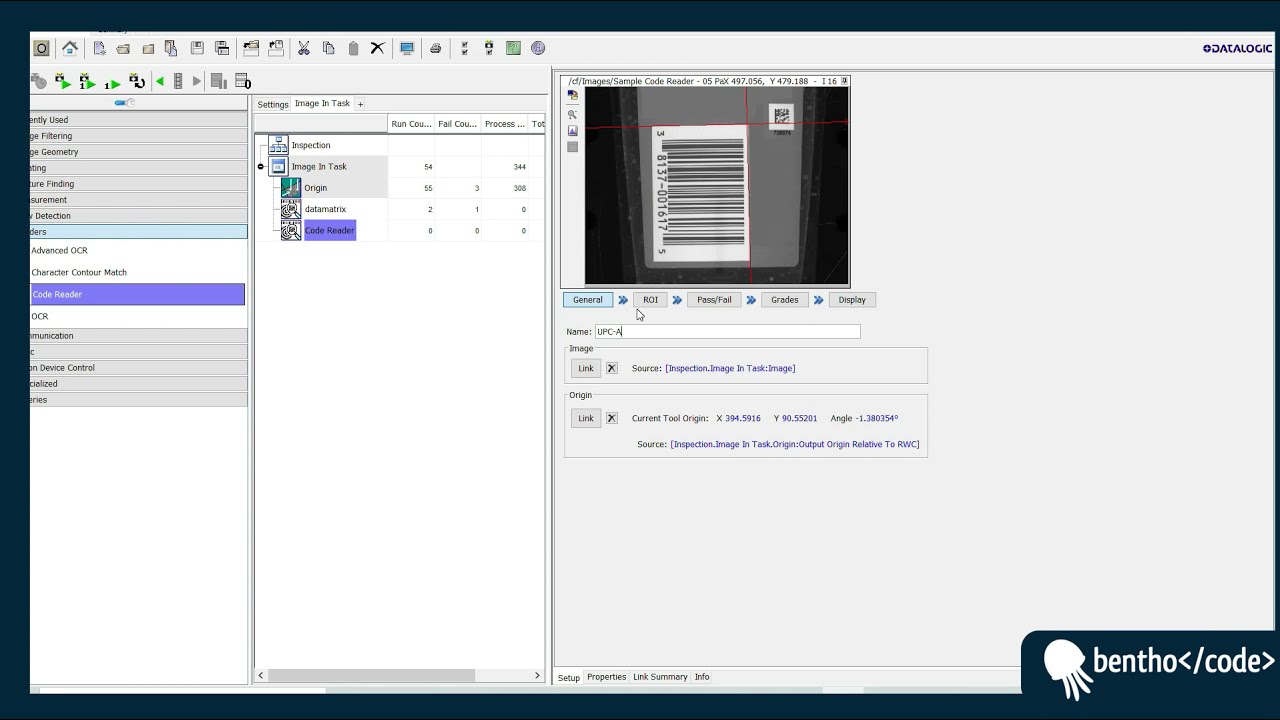Click the General step button
The image size is (1280, 720).
(x=588, y=300)
